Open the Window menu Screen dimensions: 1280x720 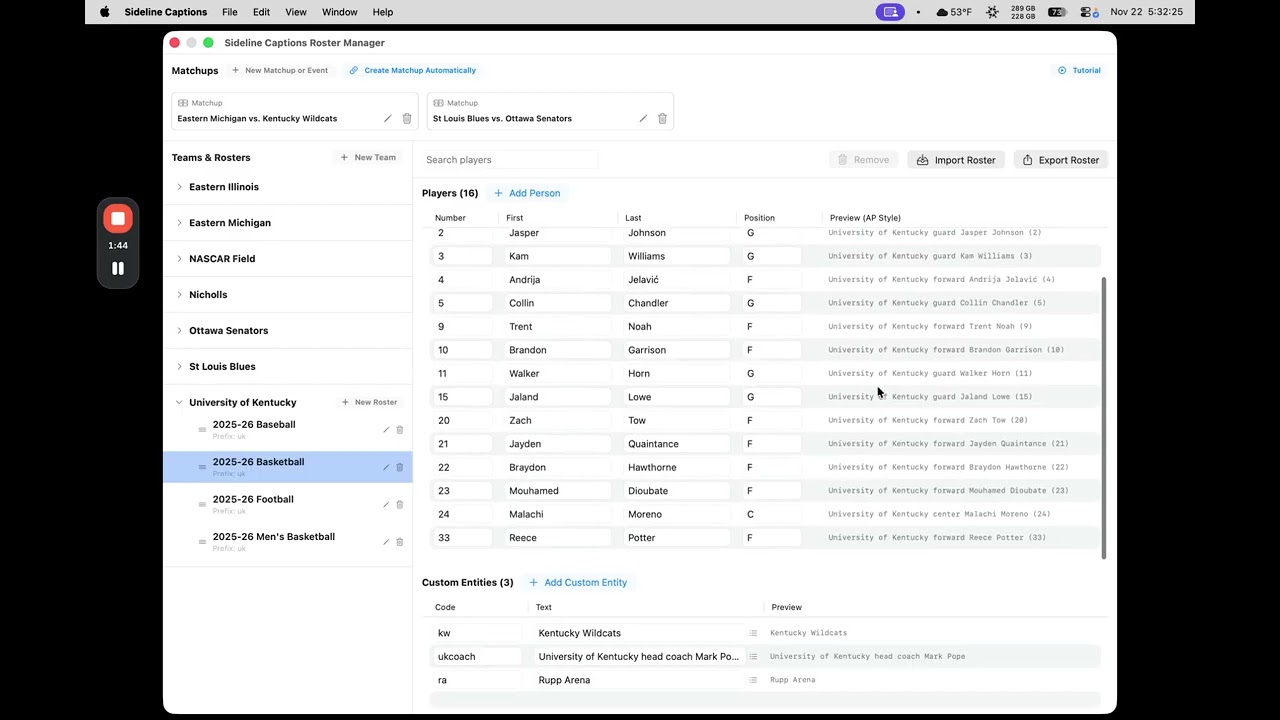pyautogui.click(x=340, y=12)
